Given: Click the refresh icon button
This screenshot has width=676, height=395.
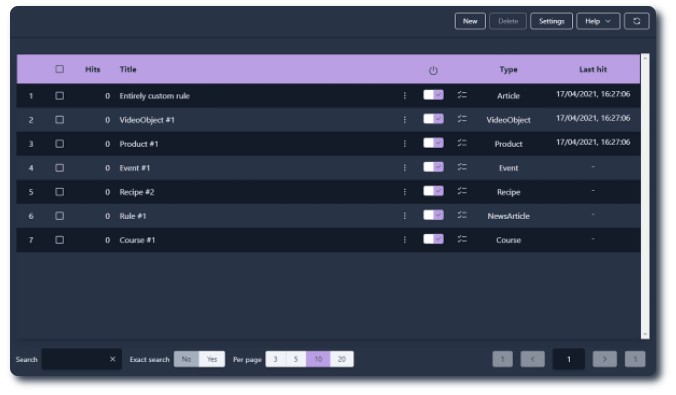Looking at the screenshot, I should [636, 21].
